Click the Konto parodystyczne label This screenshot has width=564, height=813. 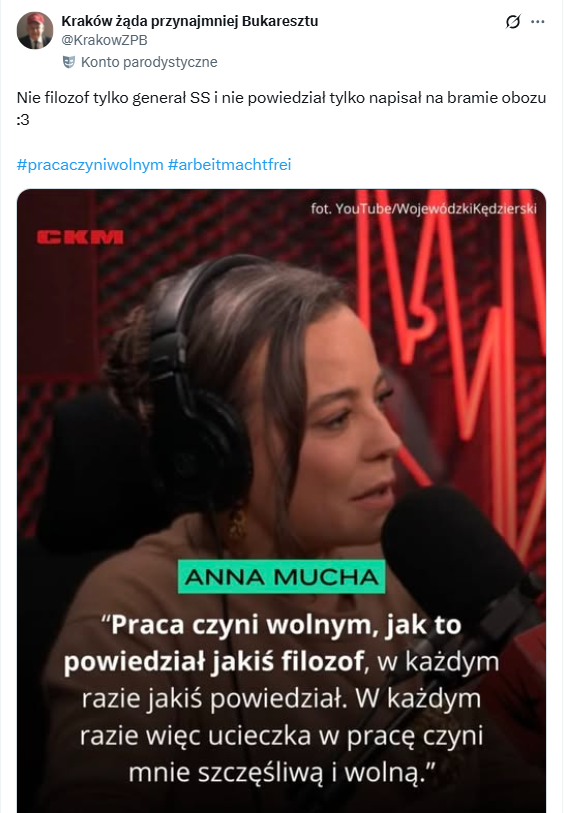[149, 62]
